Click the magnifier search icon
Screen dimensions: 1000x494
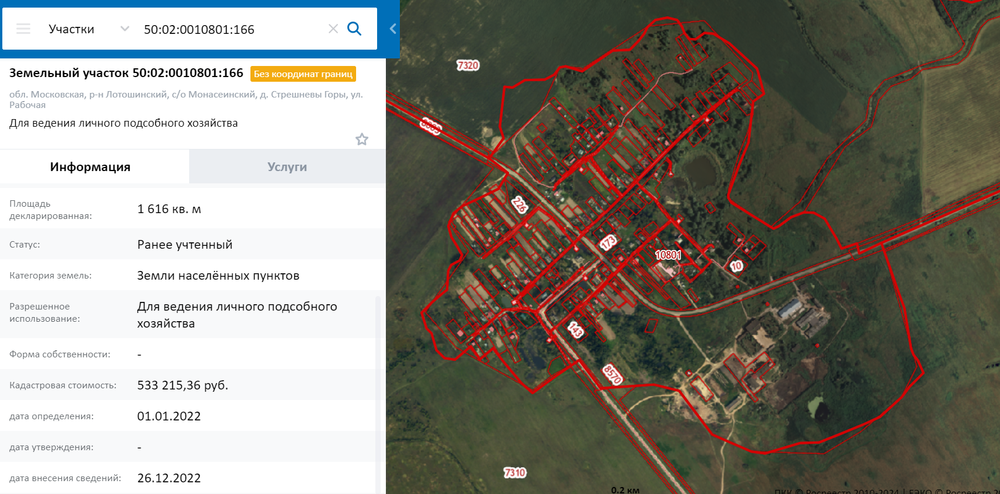pos(354,29)
